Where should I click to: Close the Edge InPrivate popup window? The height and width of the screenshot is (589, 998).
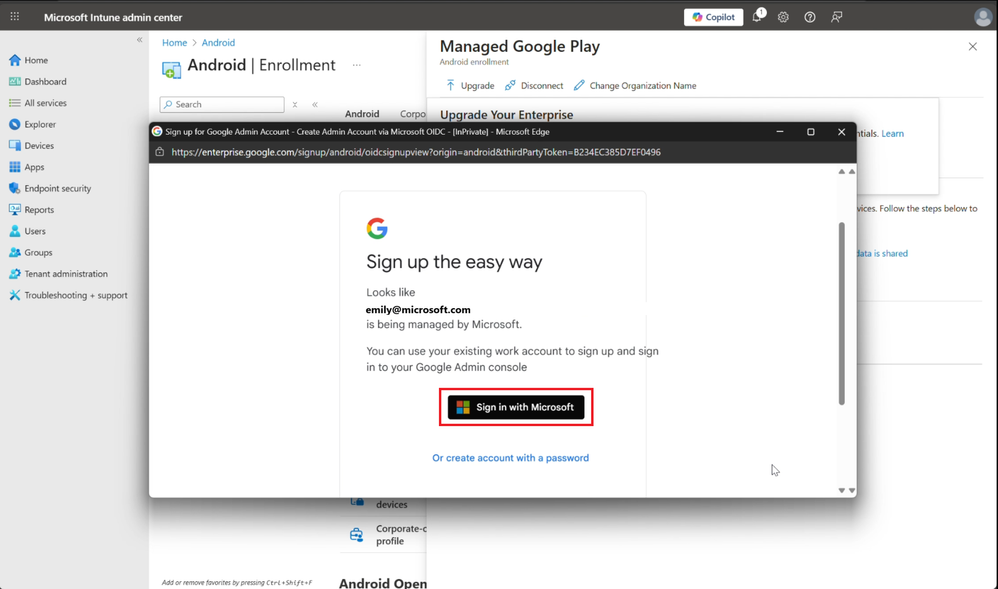click(x=841, y=132)
